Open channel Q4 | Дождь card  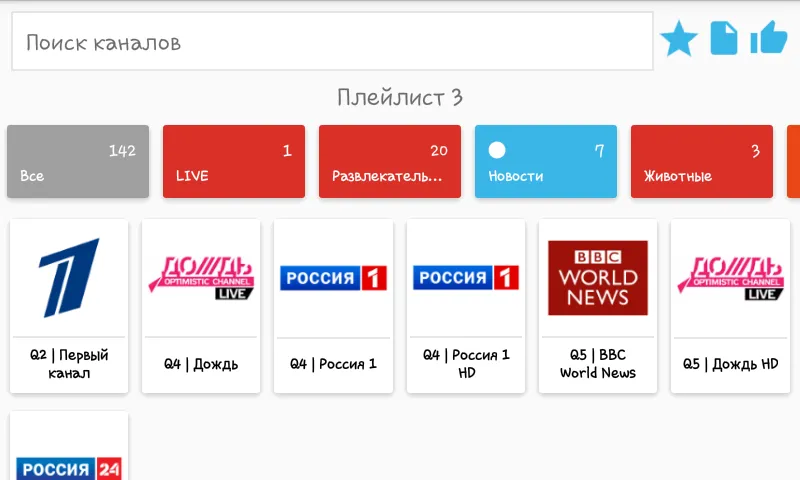201,306
